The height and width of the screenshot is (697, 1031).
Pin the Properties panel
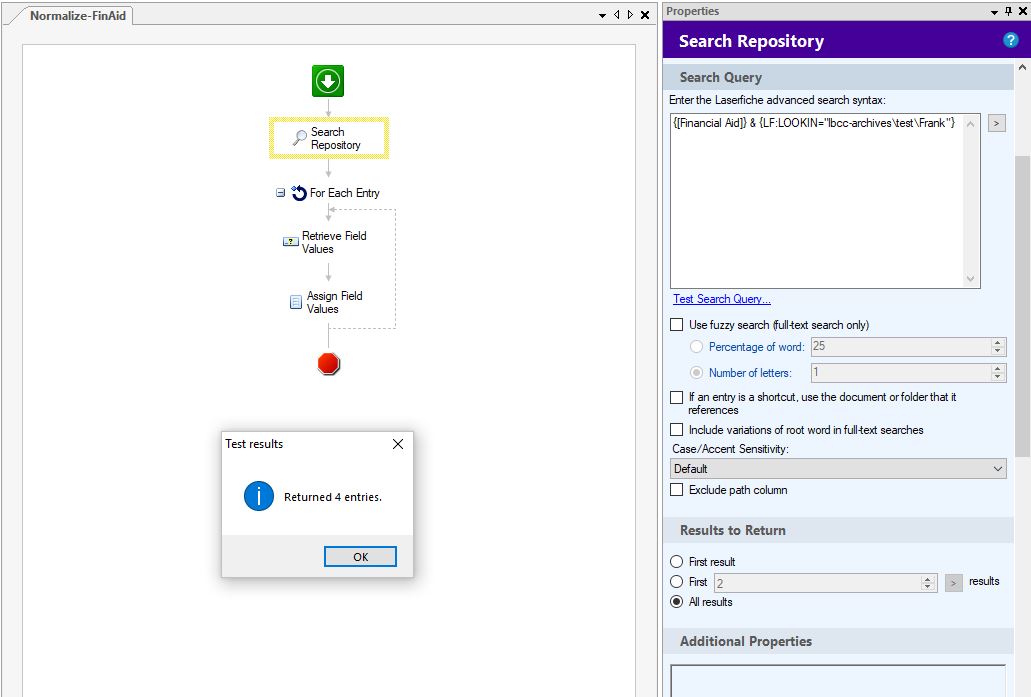tap(1008, 12)
